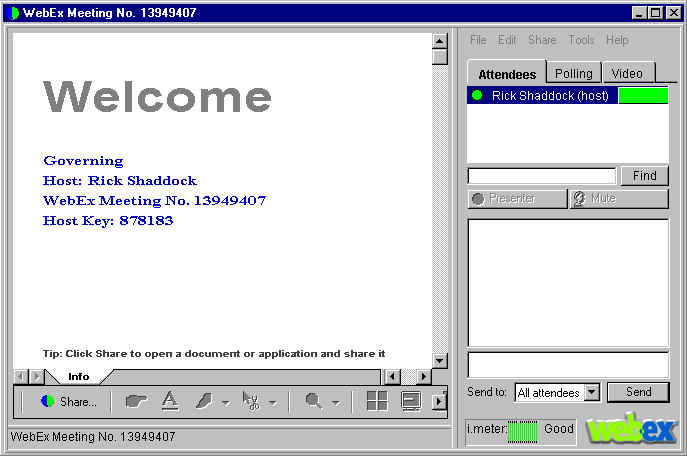
Task: Minimize the WebEx Meeting window
Action: coord(639,13)
